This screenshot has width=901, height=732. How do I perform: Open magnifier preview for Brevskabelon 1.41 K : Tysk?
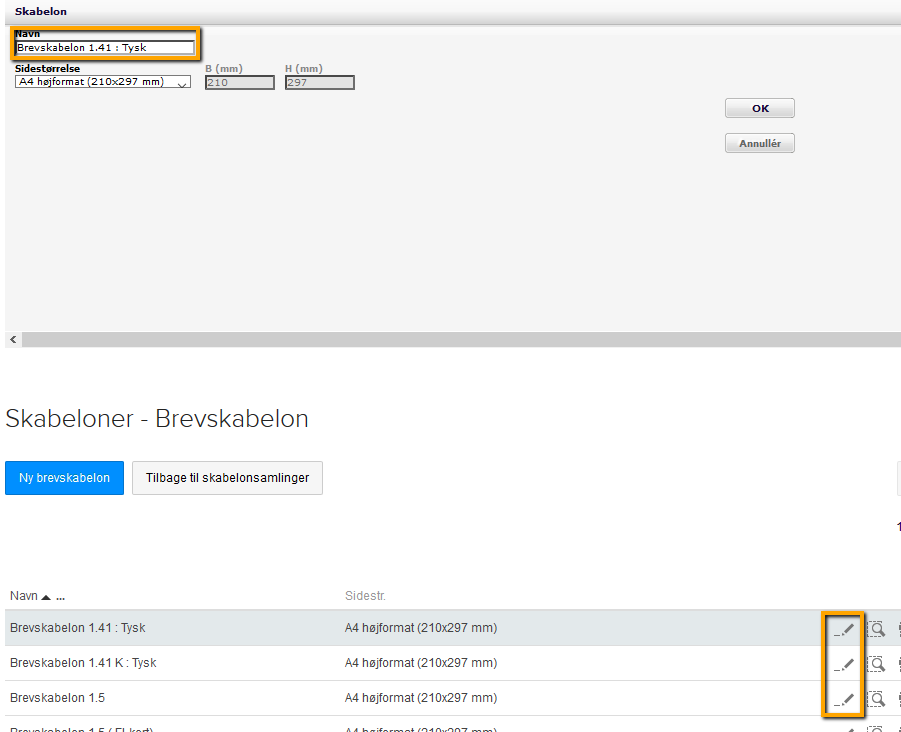click(x=876, y=664)
